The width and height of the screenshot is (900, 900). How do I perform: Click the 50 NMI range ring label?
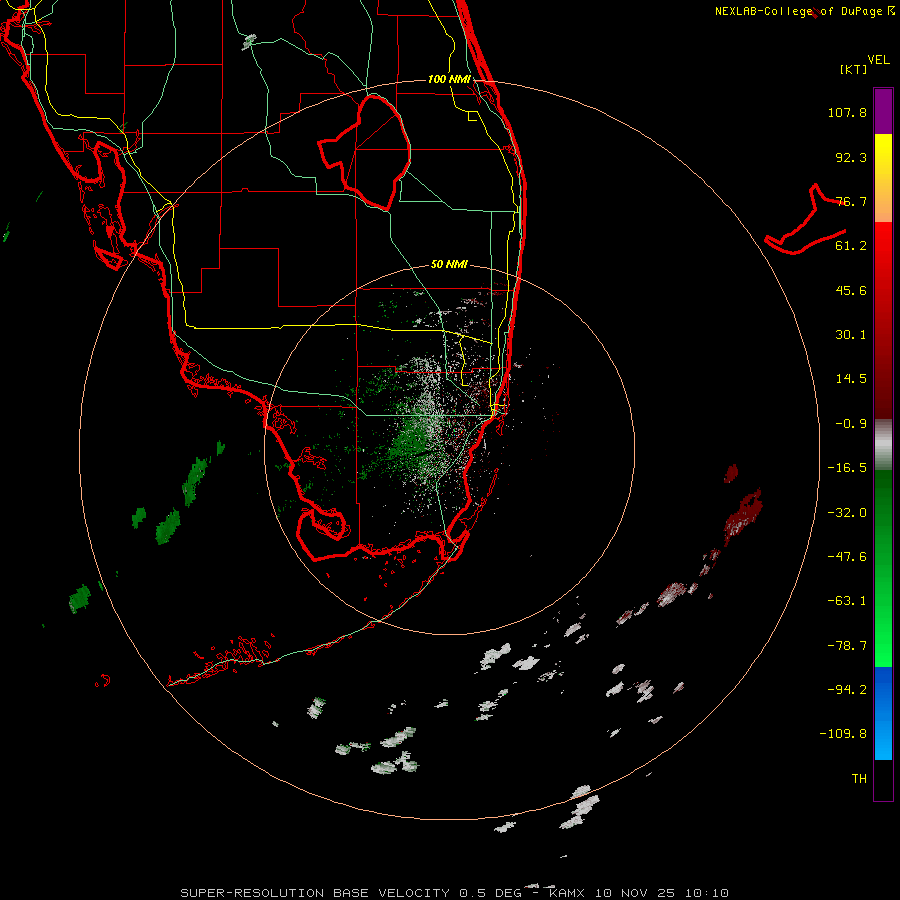[449, 265]
